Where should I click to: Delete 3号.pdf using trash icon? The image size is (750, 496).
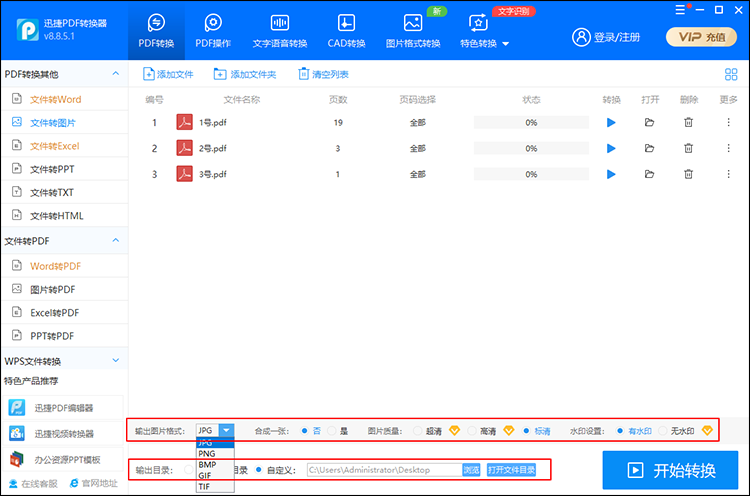coord(688,174)
